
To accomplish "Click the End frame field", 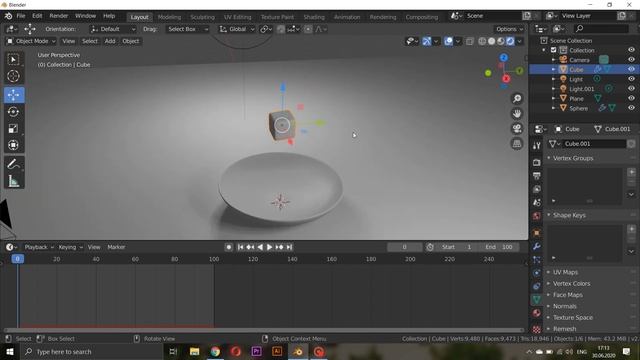I will 499,247.
